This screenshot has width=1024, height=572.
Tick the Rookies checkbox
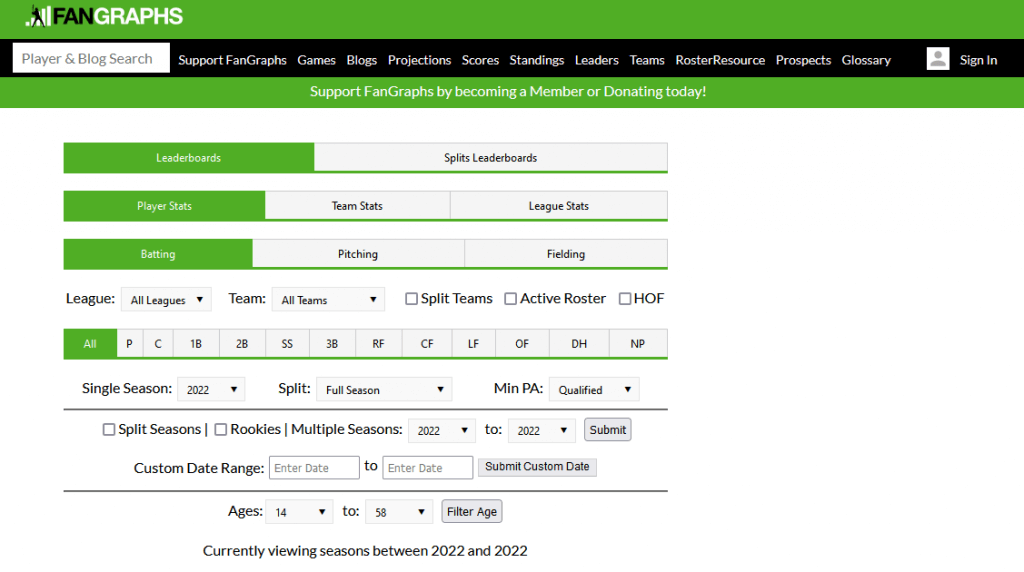(x=221, y=430)
